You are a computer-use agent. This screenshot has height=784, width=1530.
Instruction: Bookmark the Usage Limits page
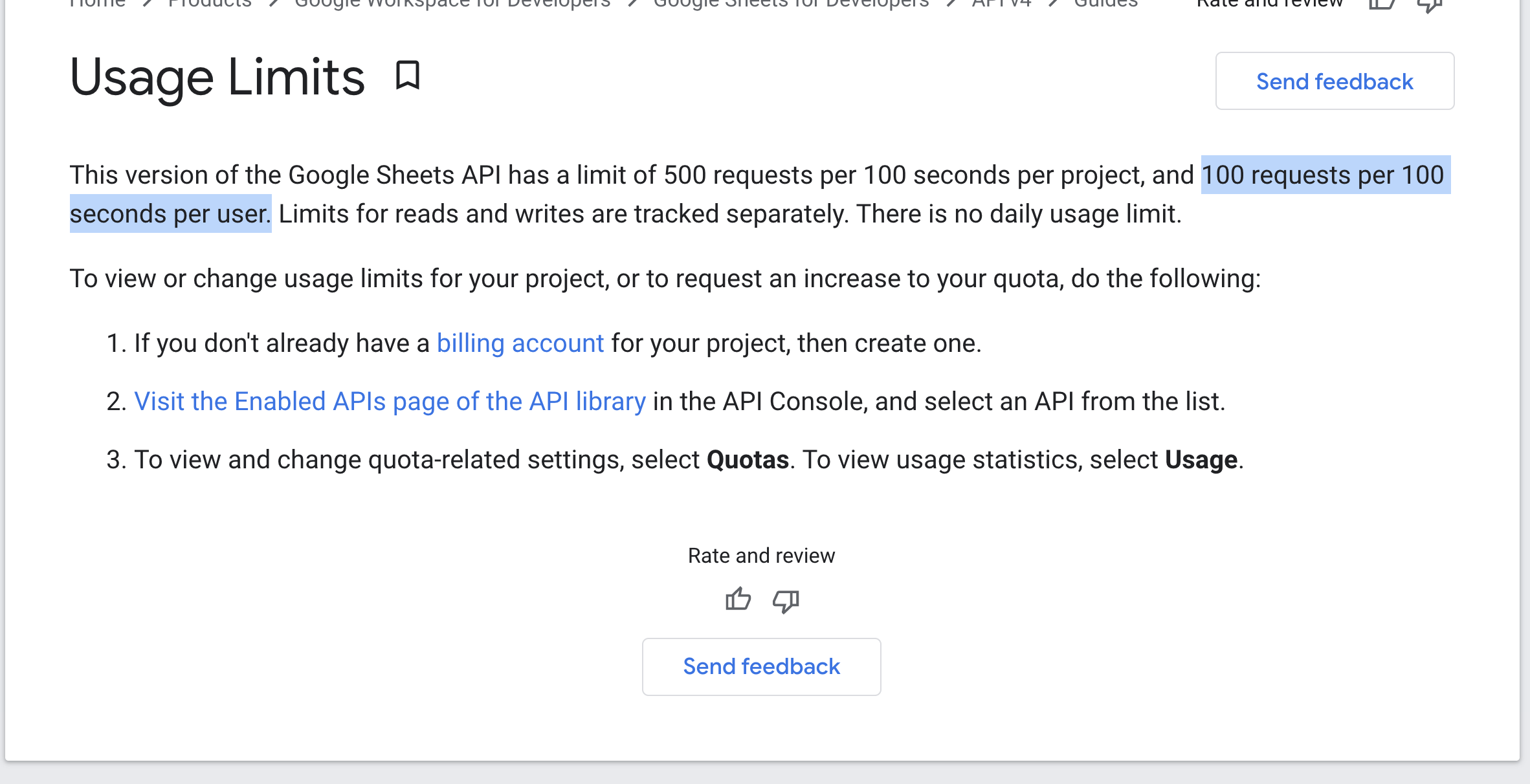(x=408, y=76)
